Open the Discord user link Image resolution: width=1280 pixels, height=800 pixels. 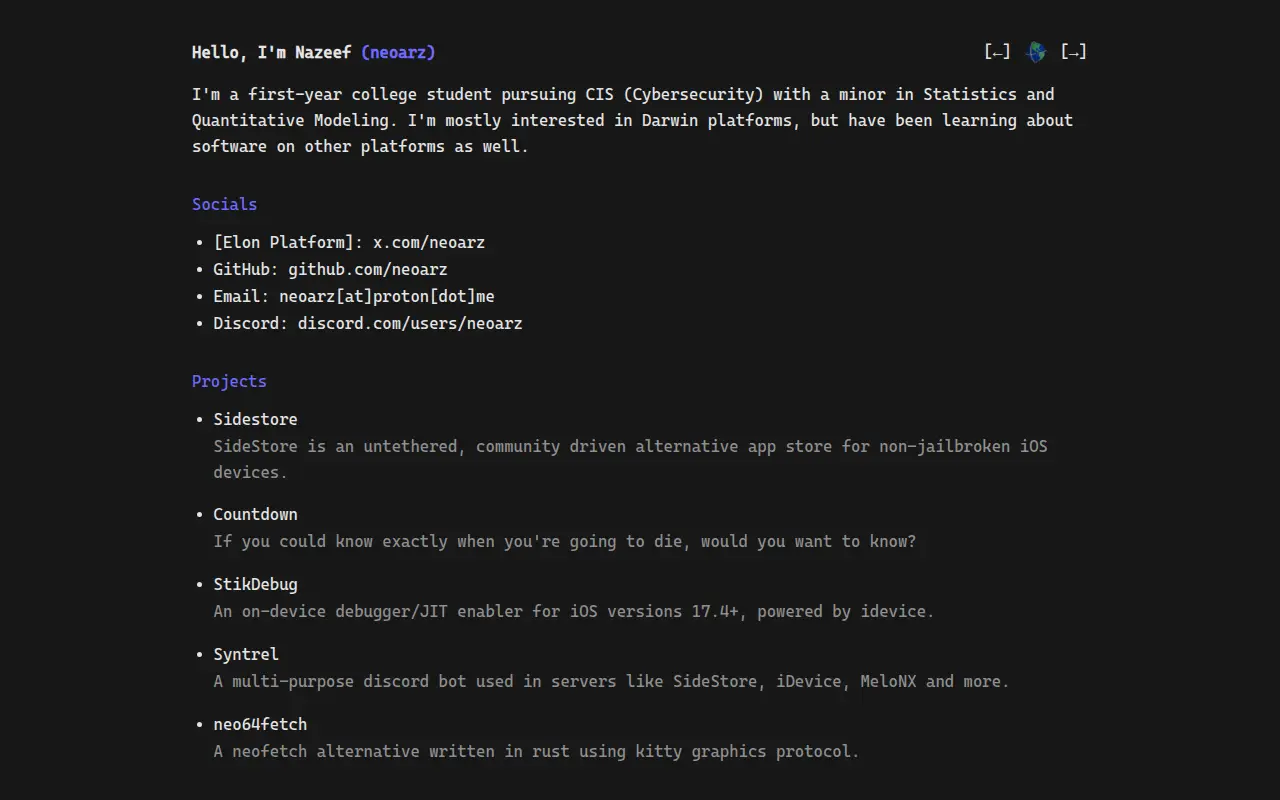pos(410,323)
